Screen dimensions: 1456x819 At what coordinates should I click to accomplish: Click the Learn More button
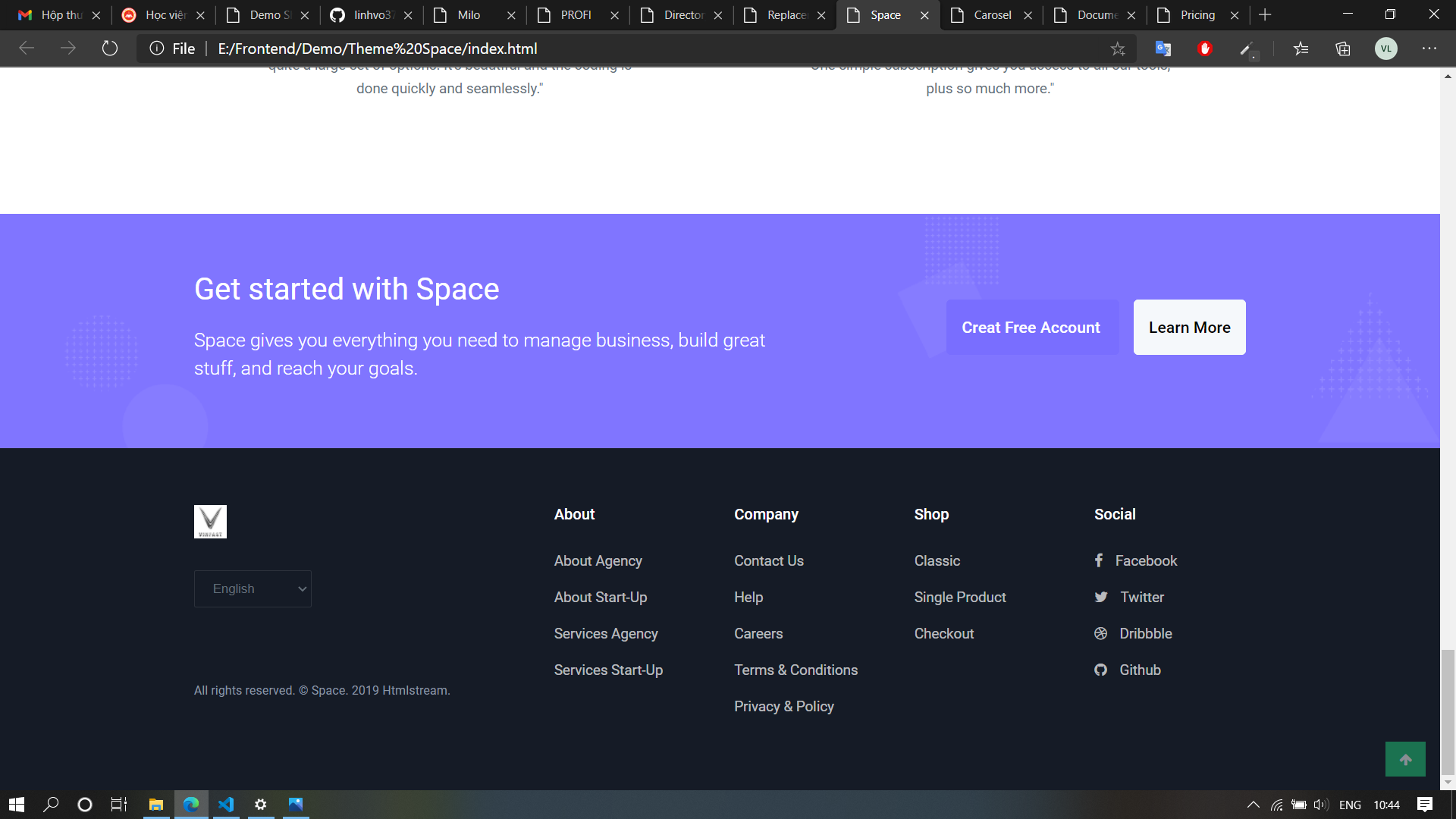point(1189,327)
